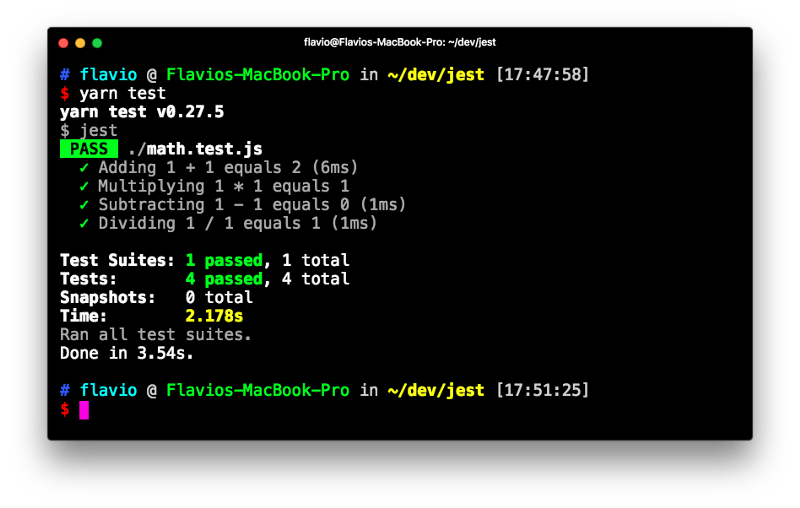Screen dimensions: 800x508
Task: Click the red close window button
Action: 63,43
